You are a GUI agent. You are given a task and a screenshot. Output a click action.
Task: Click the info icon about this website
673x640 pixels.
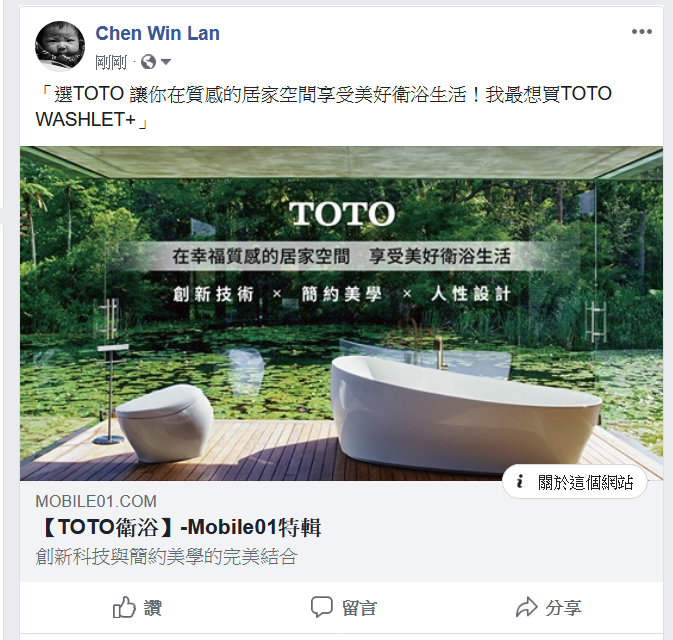[x=520, y=482]
